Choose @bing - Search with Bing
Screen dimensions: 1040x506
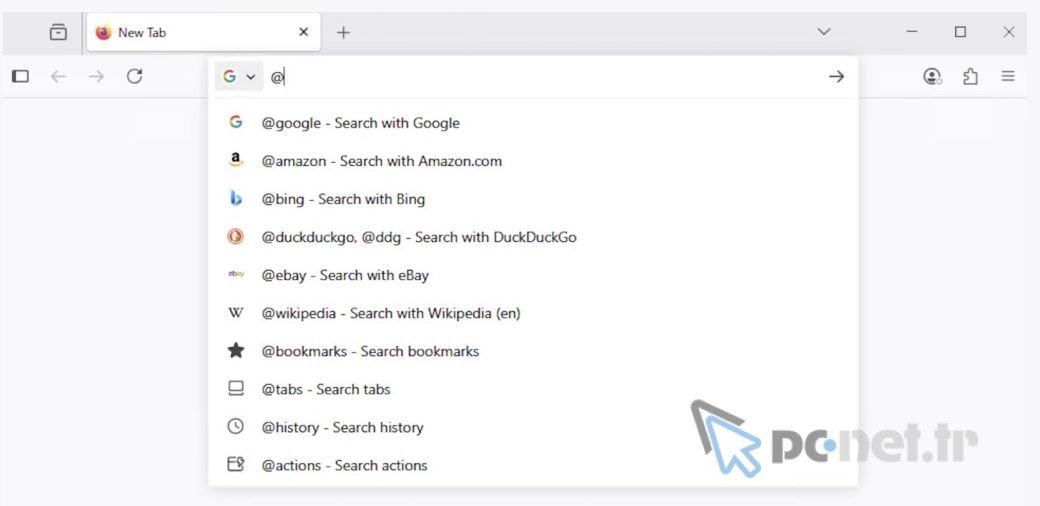tap(533, 199)
